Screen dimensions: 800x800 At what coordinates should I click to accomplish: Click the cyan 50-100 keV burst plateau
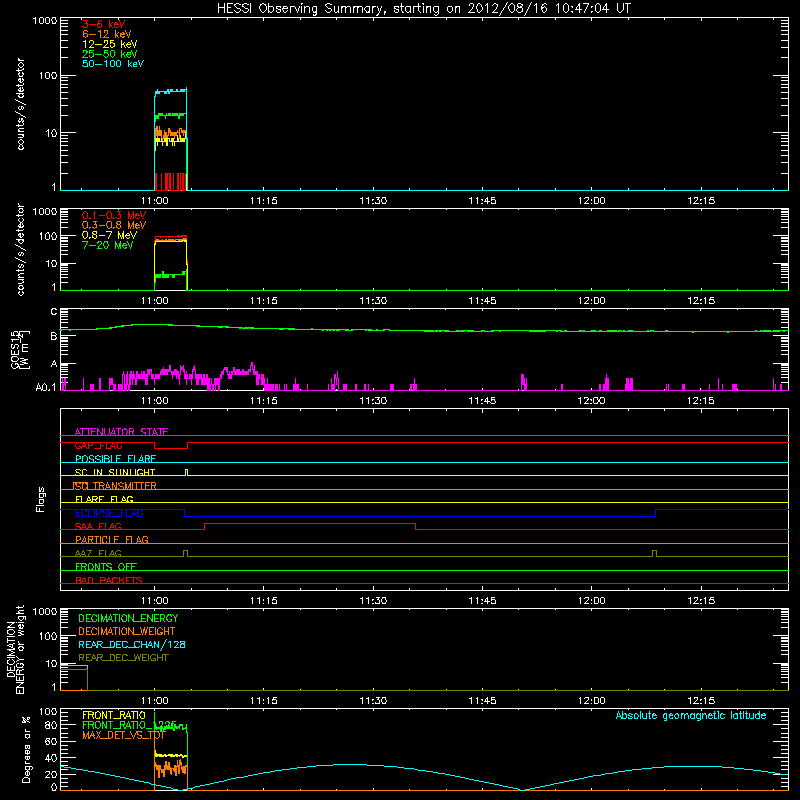point(170,91)
